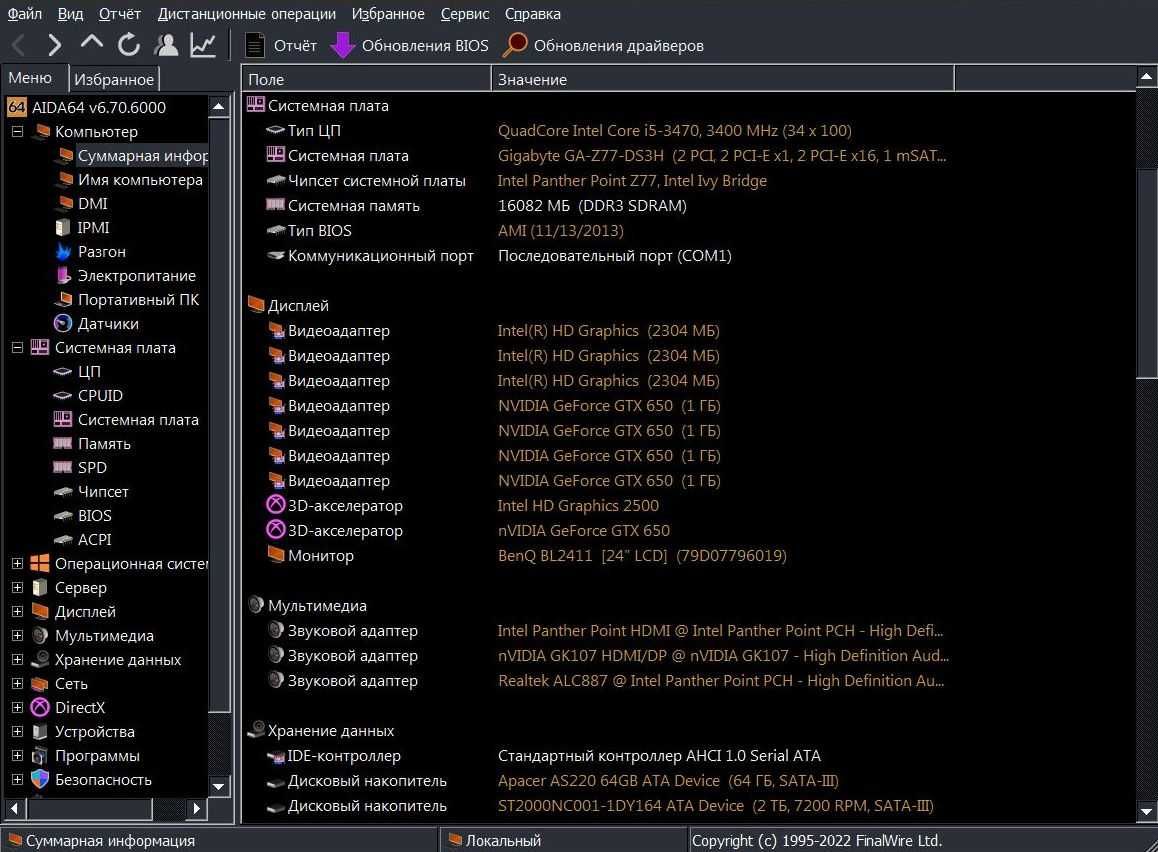Click the Отчёт toolbar button
The height and width of the screenshot is (852, 1158).
[281, 46]
